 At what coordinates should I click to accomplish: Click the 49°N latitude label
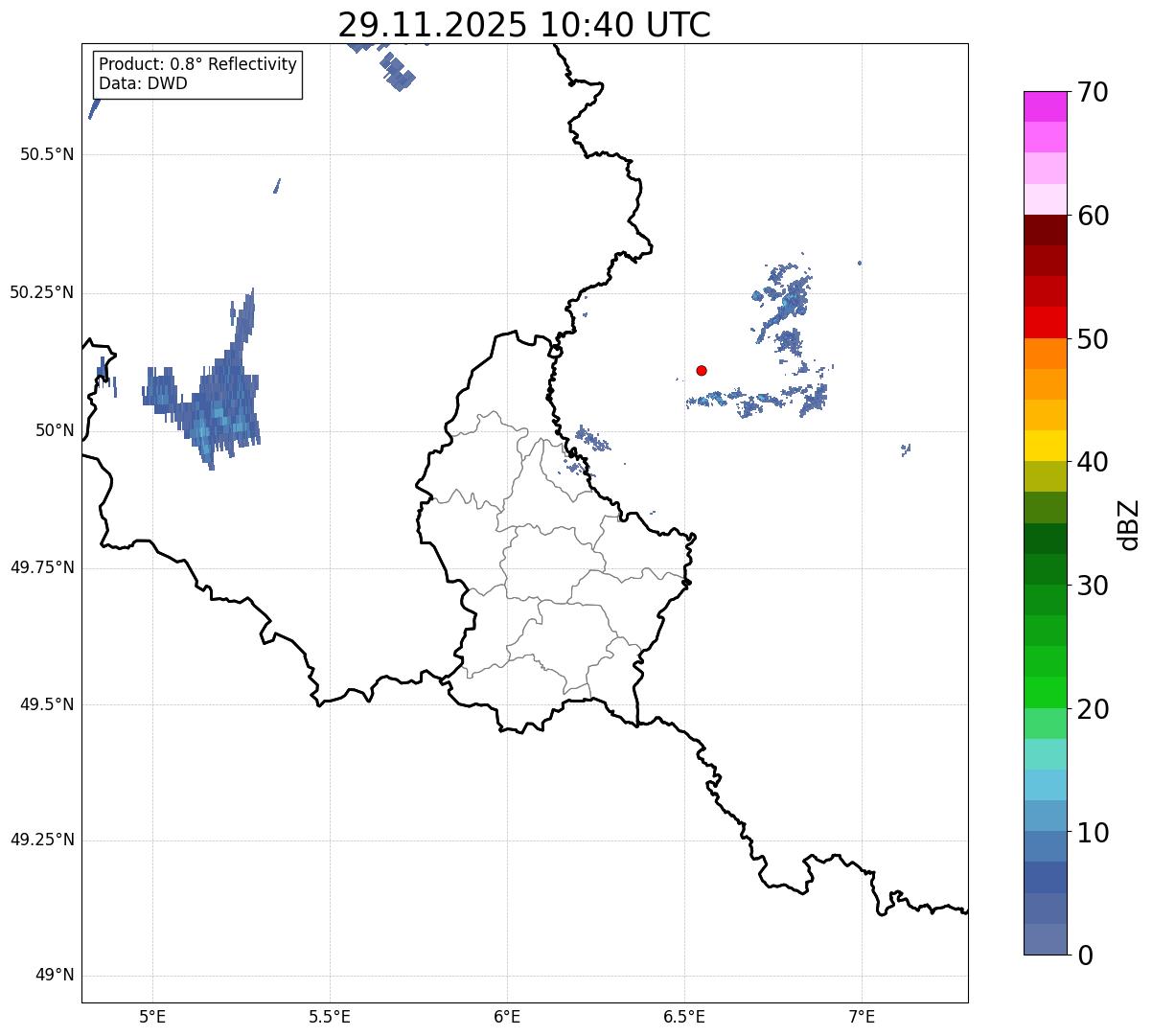[x=56, y=976]
